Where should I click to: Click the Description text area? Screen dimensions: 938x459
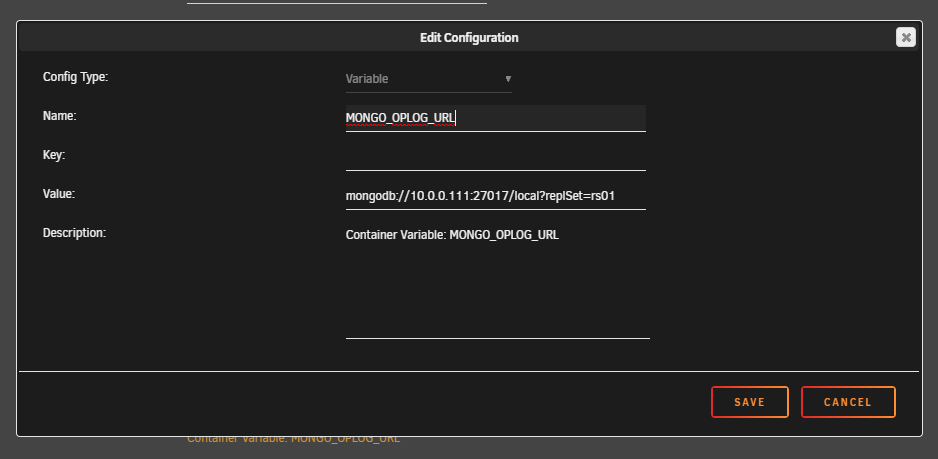click(x=498, y=281)
